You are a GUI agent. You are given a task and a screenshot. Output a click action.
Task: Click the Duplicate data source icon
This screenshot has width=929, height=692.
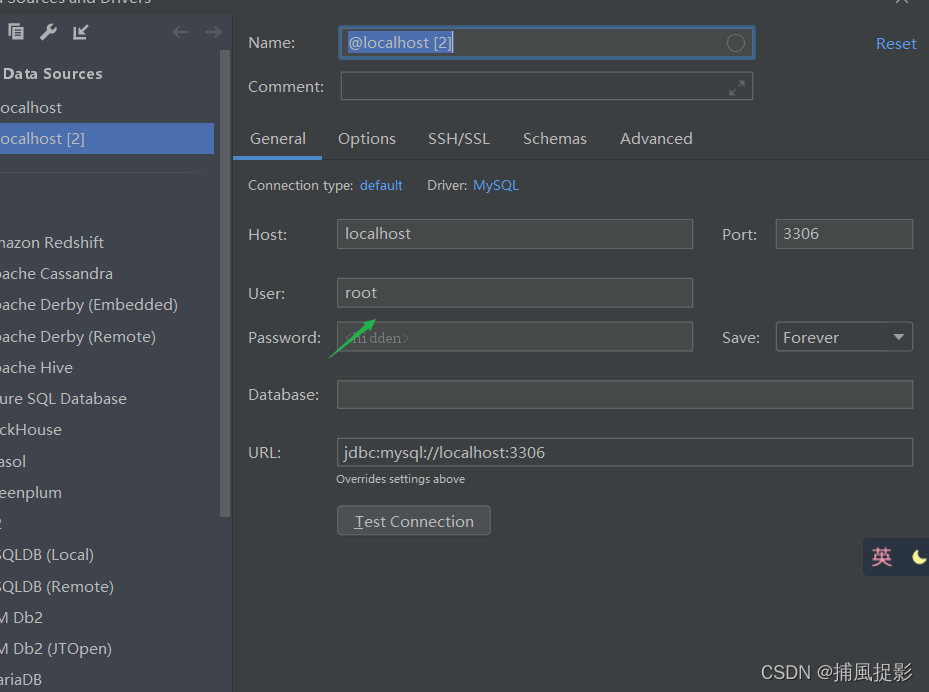tap(16, 31)
